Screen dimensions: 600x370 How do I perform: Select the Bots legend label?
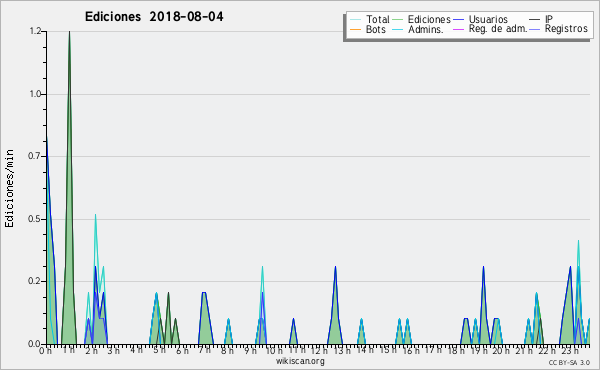coord(376,29)
